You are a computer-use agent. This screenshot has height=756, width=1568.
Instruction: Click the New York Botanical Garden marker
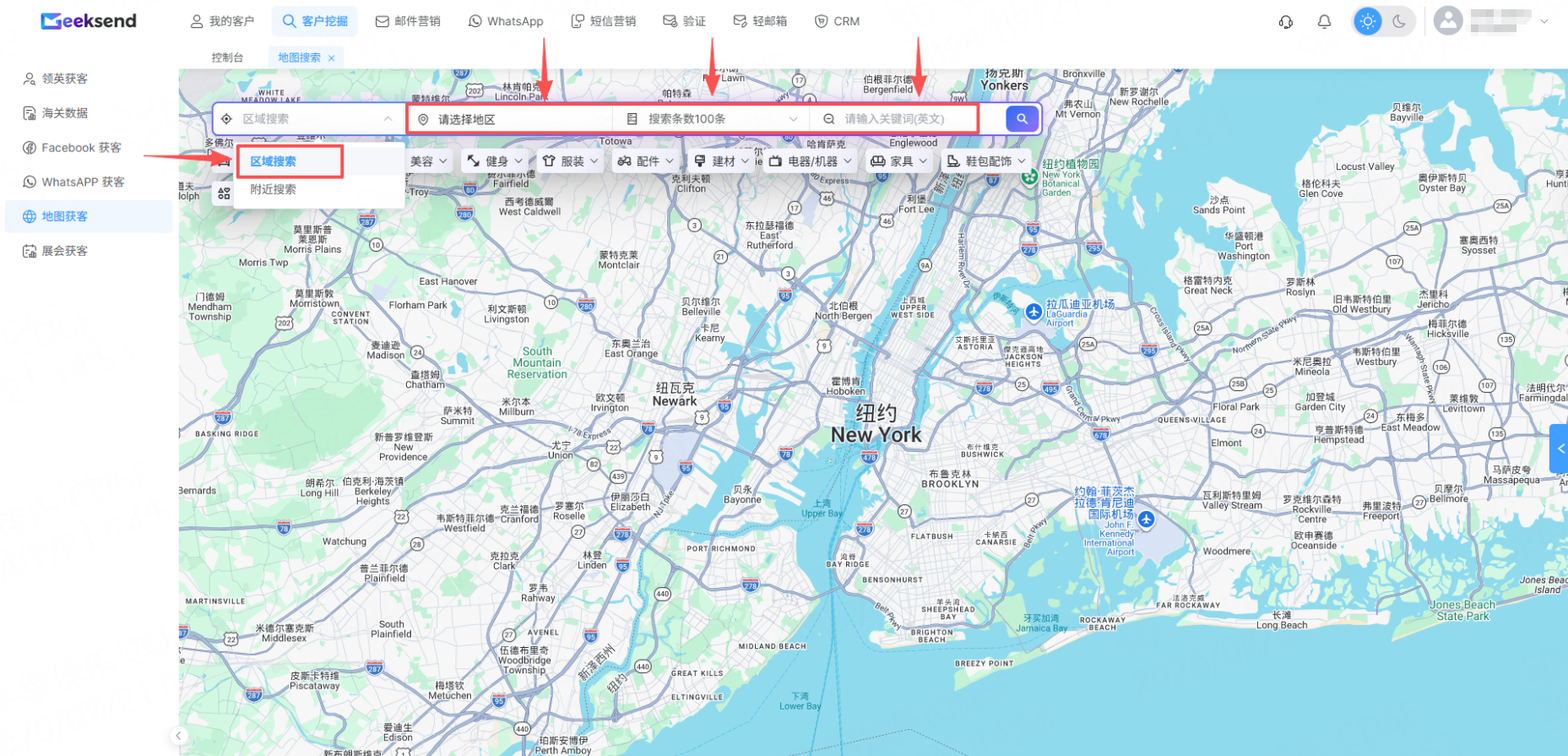pos(1029,177)
